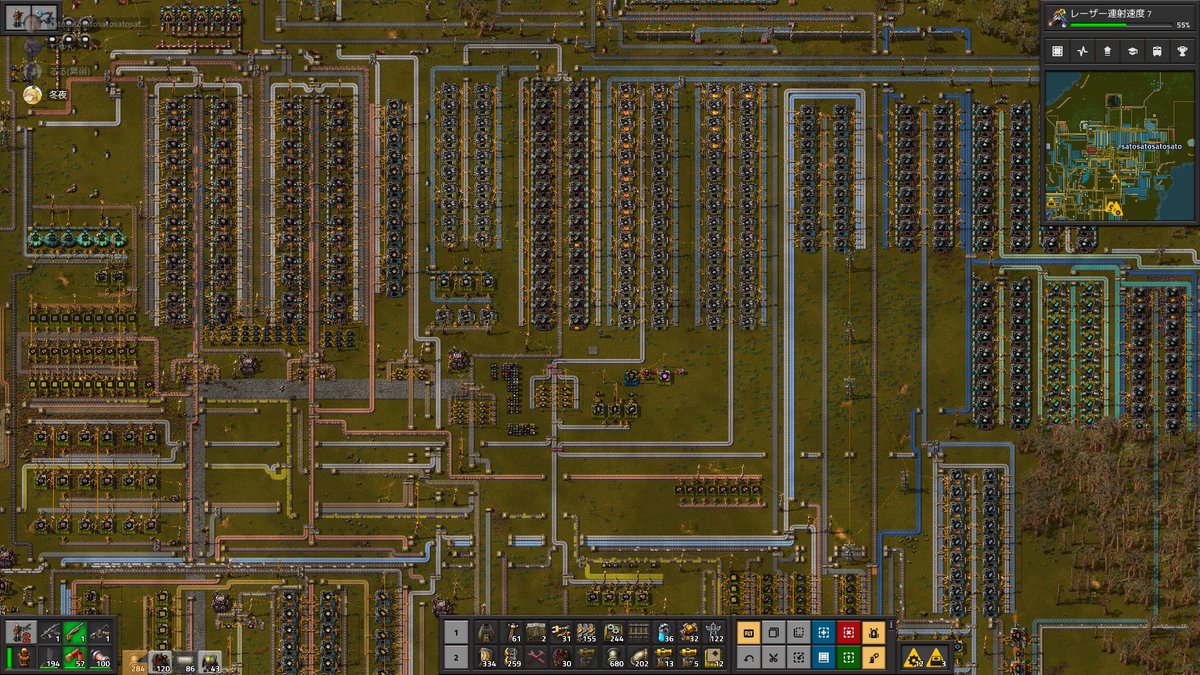This screenshot has width=1200, height=675.
Task: Click the undo shortcut arrow
Action: tap(749, 657)
